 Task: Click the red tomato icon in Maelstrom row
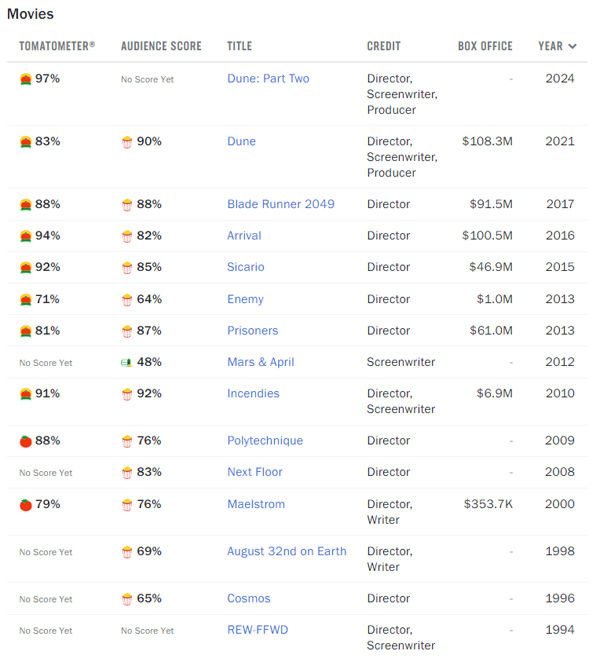point(26,505)
